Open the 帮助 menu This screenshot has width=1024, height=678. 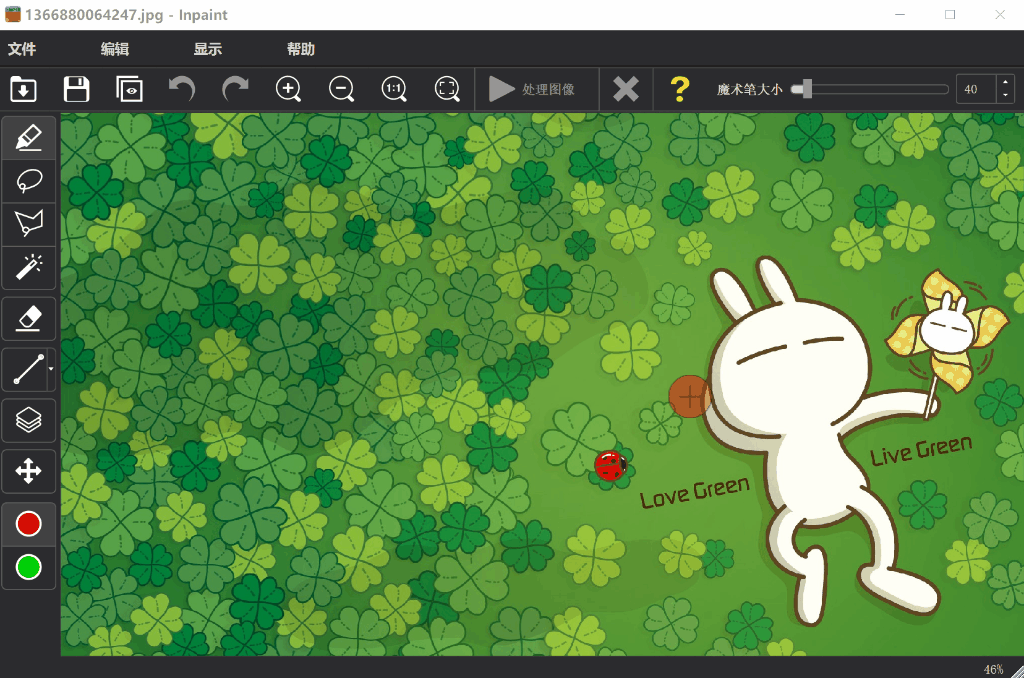pyautogui.click(x=301, y=49)
